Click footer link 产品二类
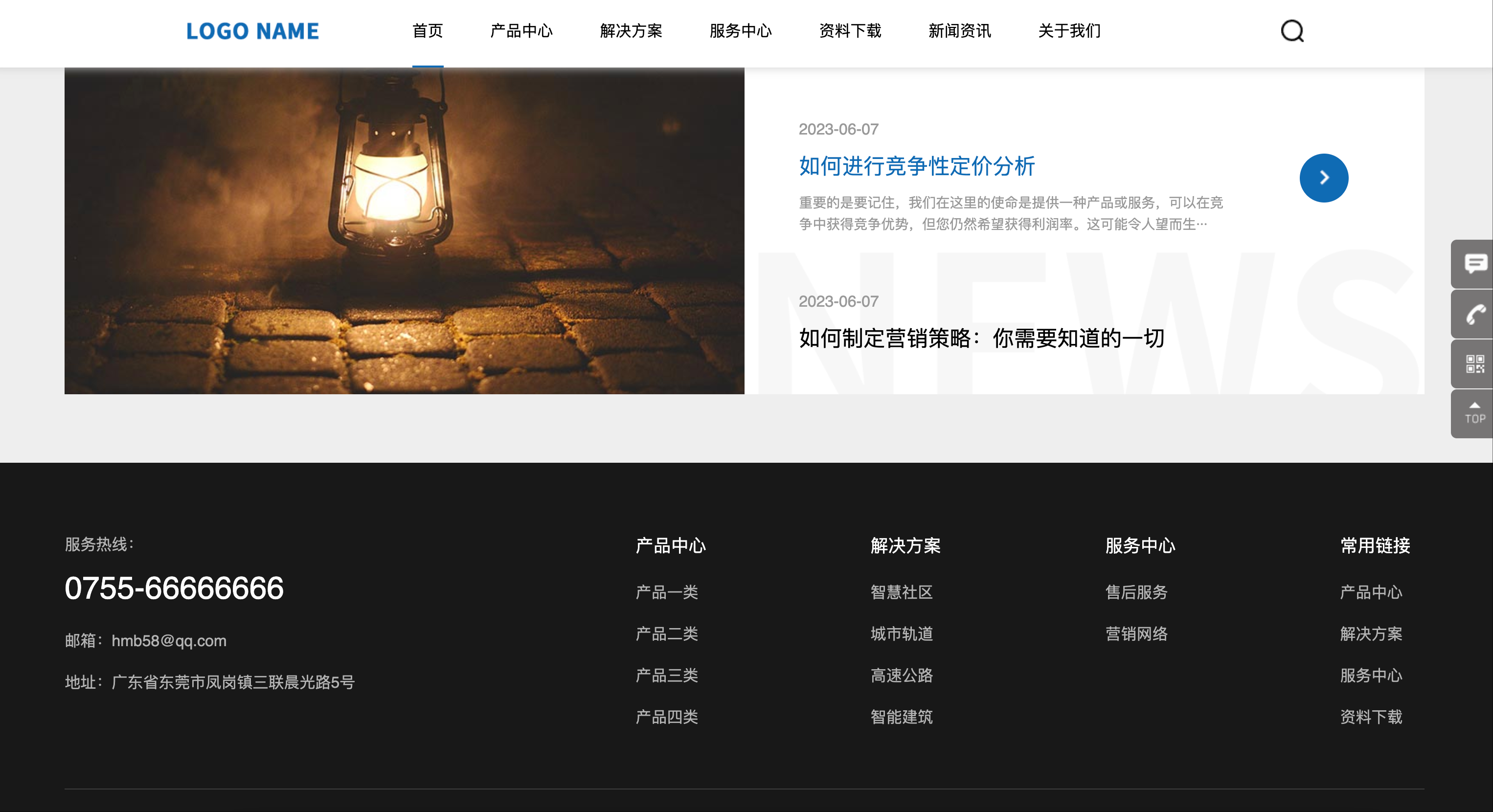The height and width of the screenshot is (812, 1493). coord(667,634)
